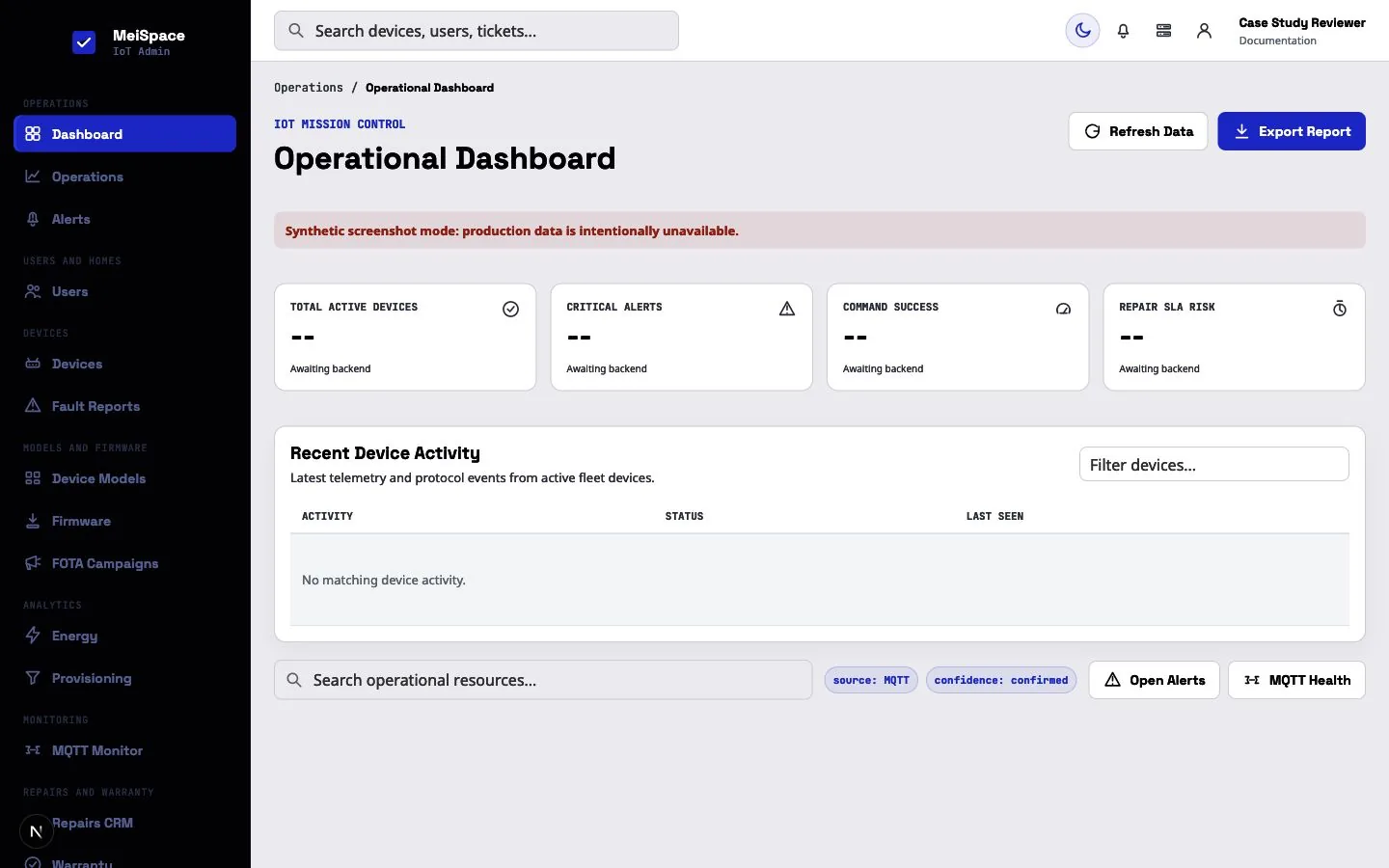The width and height of the screenshot is (1389, 868).
Task: Open Alerts in the sidebar
Action: [124, 219]
